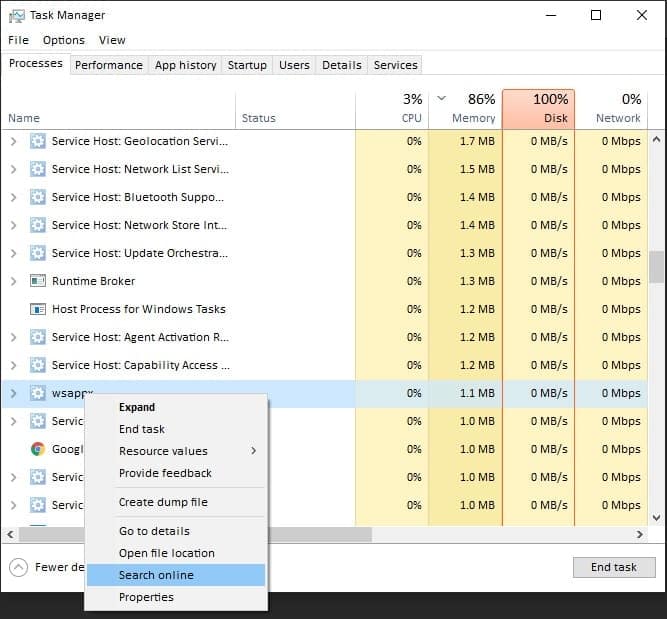Click the Runtime Broker window icon
Image resolution: width=667 pixels, height=619 pixels.
(38, 281)
